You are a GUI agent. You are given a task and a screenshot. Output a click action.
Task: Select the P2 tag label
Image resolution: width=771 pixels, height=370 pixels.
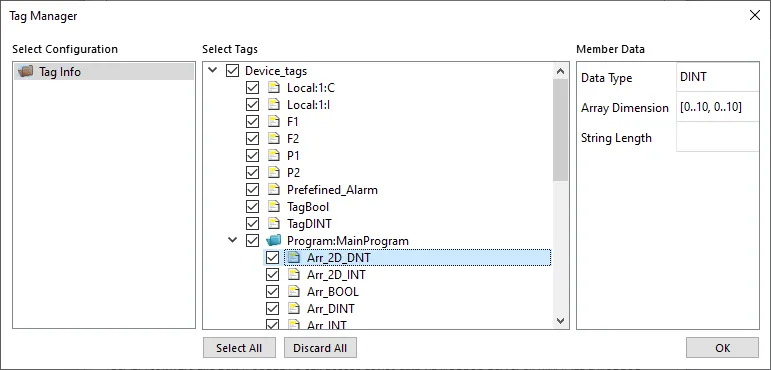293,173
